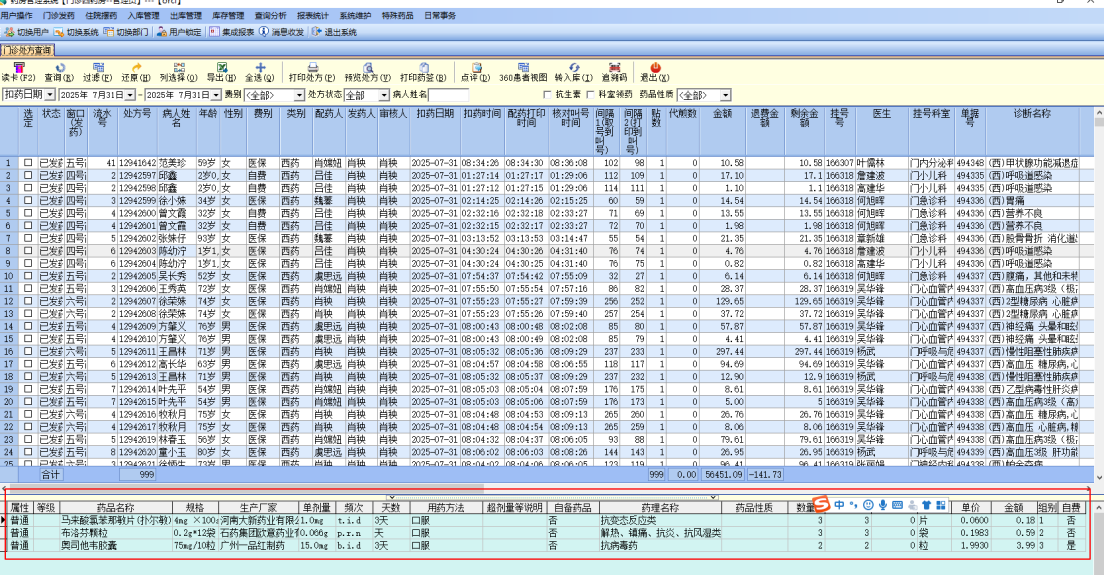Select the 门诊处方查询 tab

click(x=27, y=50)
